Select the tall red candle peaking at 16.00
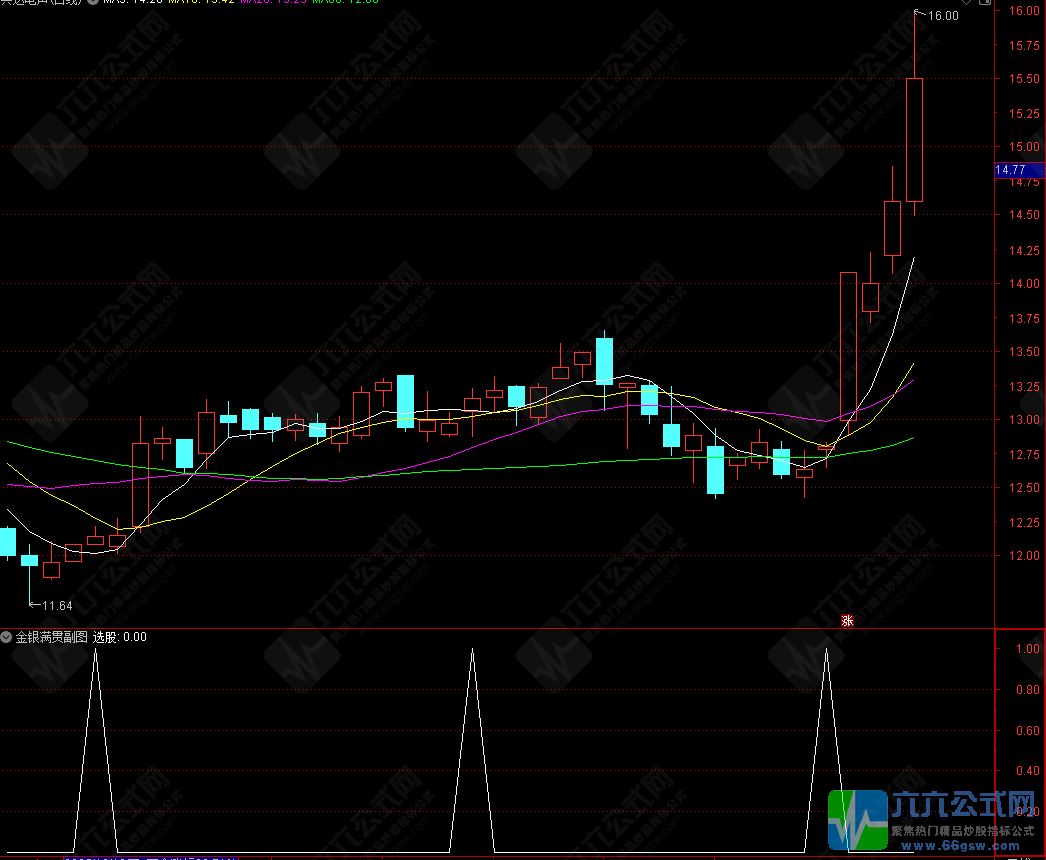 pyautogui.click(x=915, y=140)
